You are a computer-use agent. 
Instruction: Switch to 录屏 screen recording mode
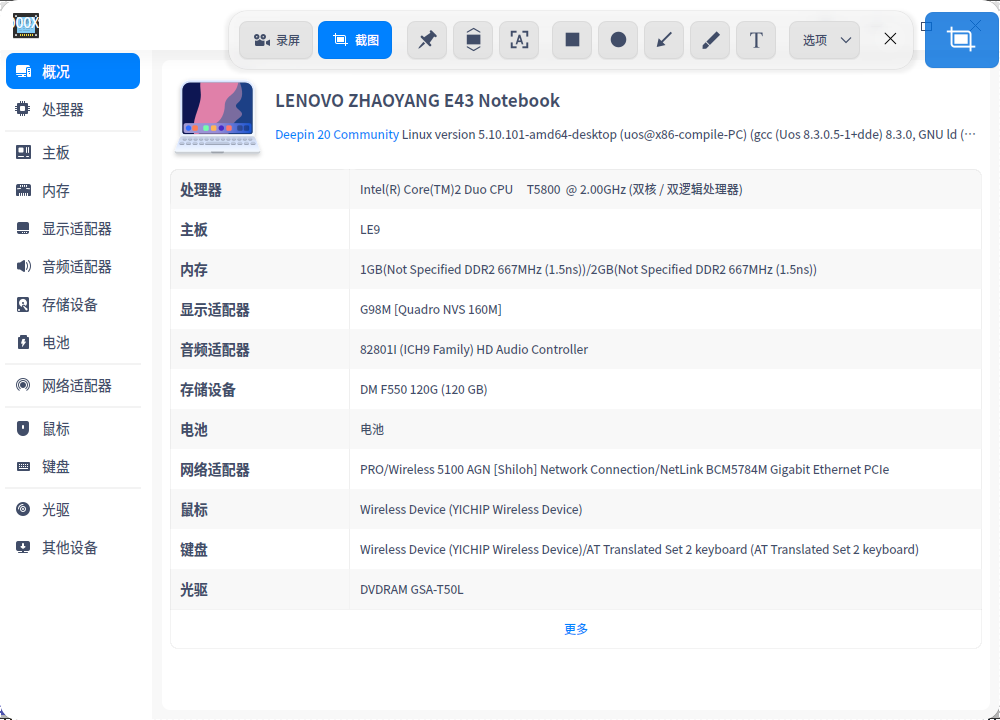click(276, 40)
